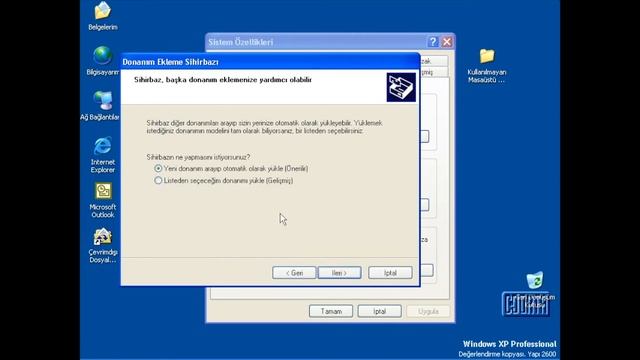Screen dimensions: 640x360
Task: Click the Donanım Ekleme Sihirbazı title bar
Action: [x=270, y=62]
